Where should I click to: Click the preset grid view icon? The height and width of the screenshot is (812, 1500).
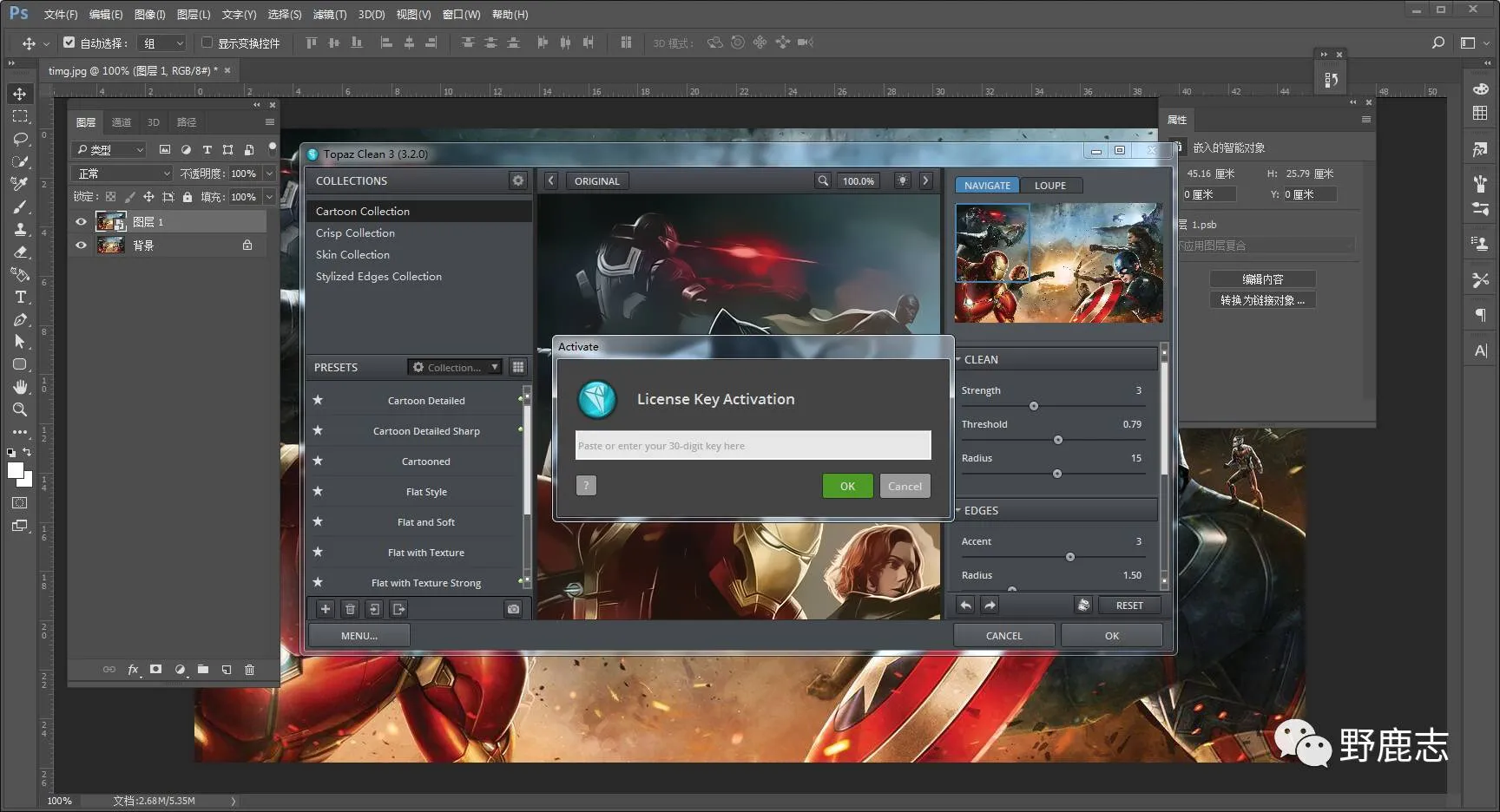click(x=518, y=367)
